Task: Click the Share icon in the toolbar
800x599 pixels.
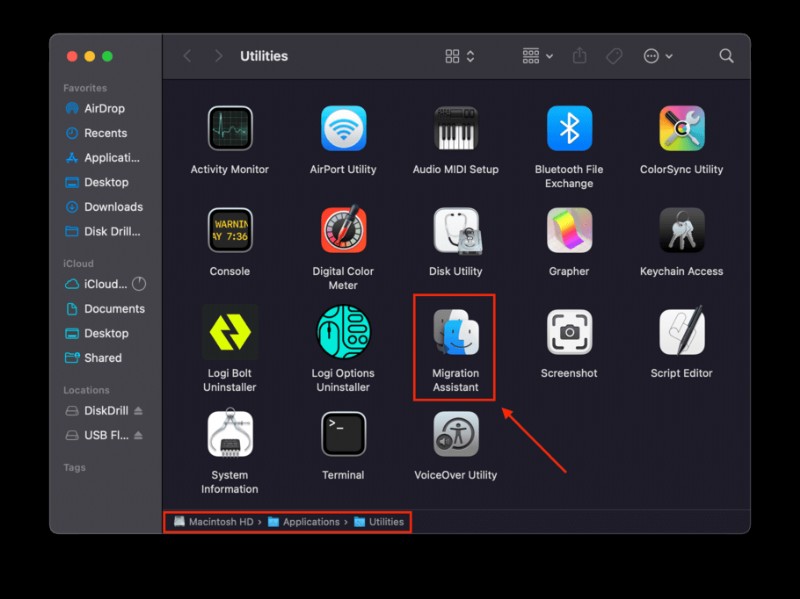Action: pos(579,56)
